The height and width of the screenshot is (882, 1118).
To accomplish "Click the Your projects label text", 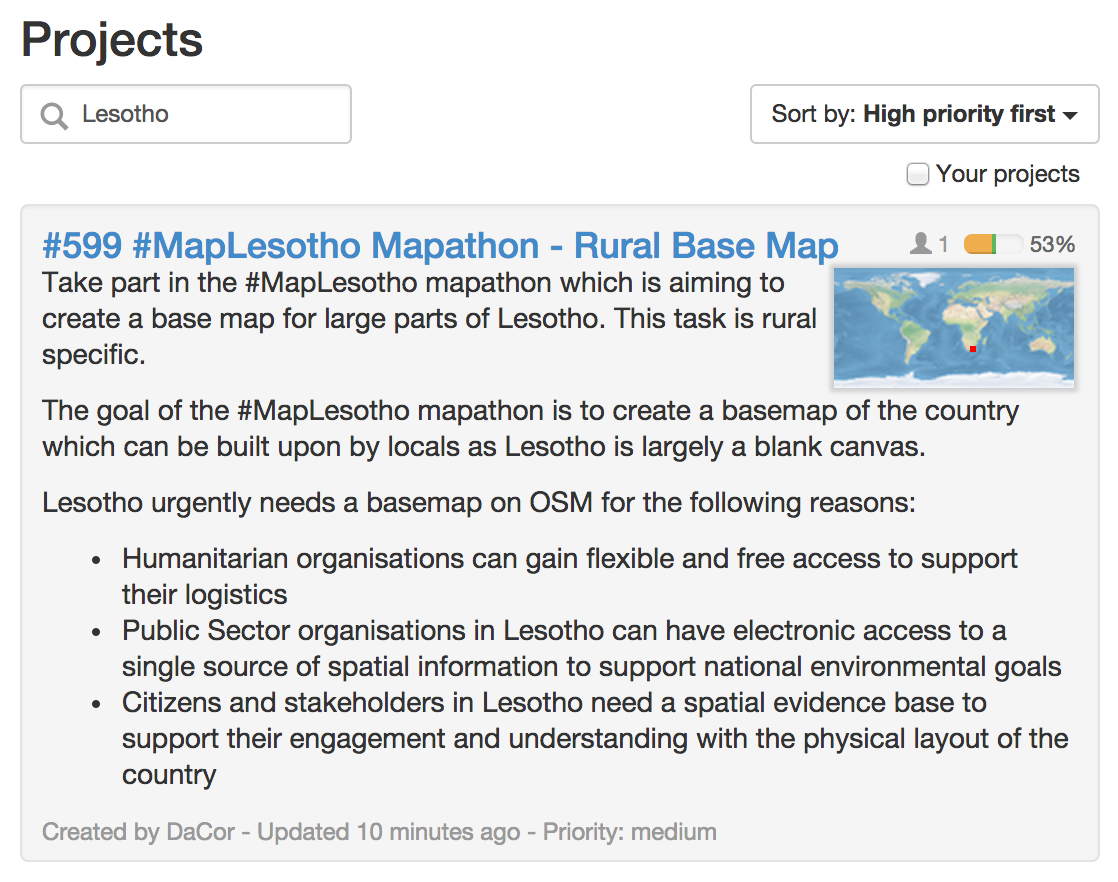I will tap(1007, 174).
